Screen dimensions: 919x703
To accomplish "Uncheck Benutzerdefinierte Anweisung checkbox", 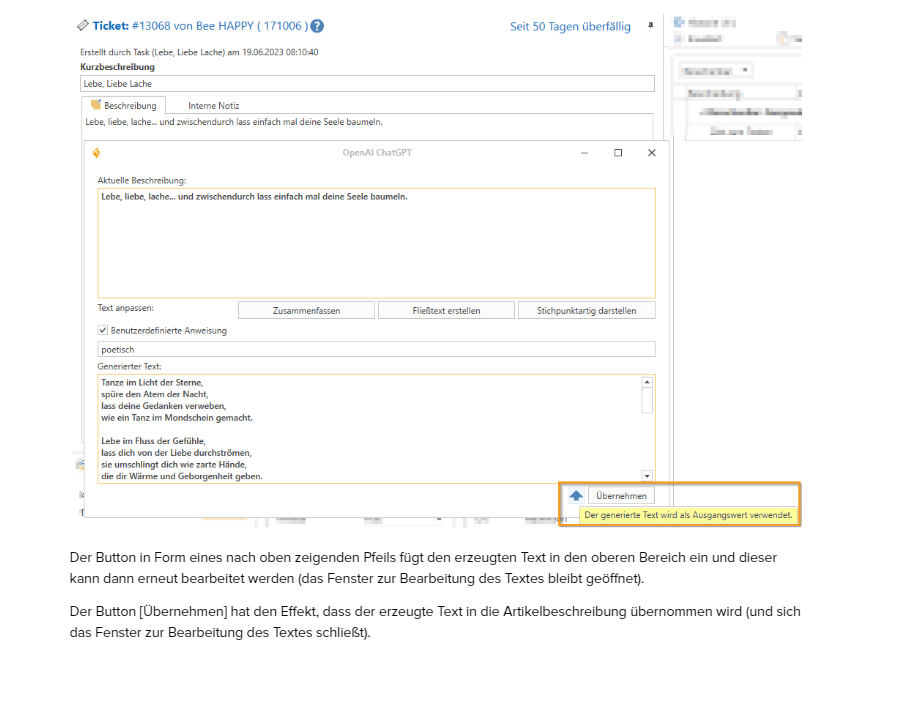I will pos(103,330).
